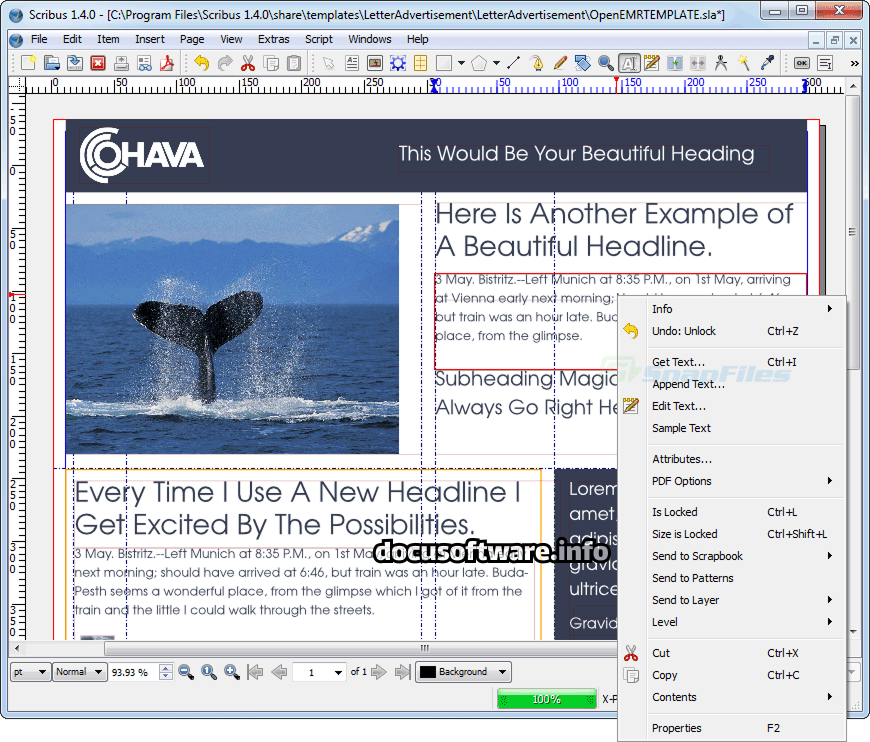The width and height of the screenshot is (870, 742).
Task: Click the Save as PDF toolbar icon
Action: (x=167, y=63)
